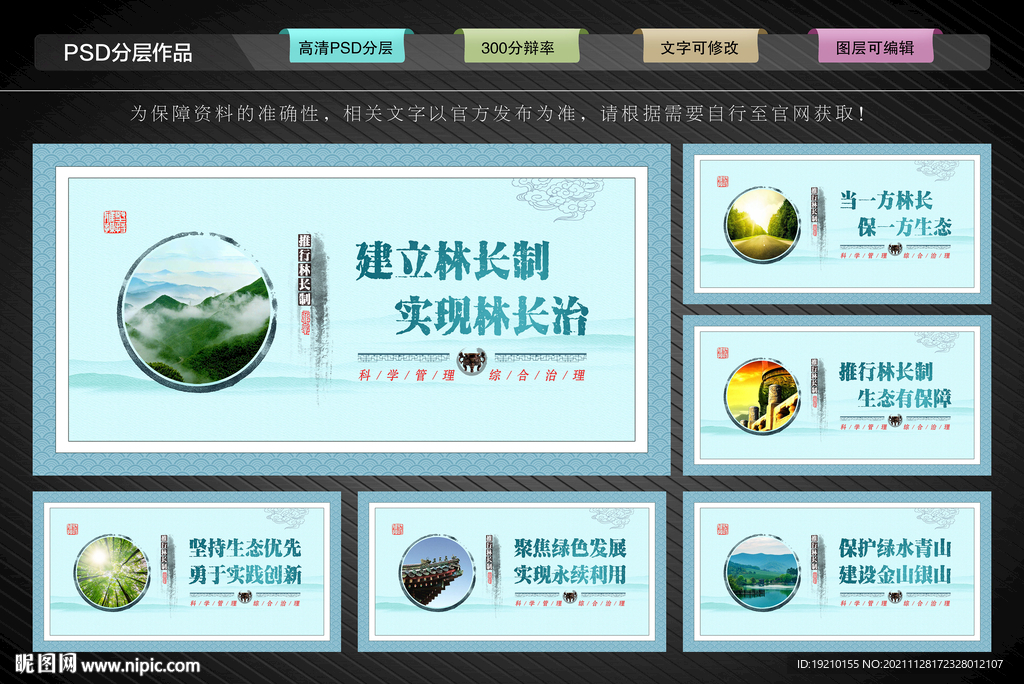Click the 文字可修改 tan tag

700,48
